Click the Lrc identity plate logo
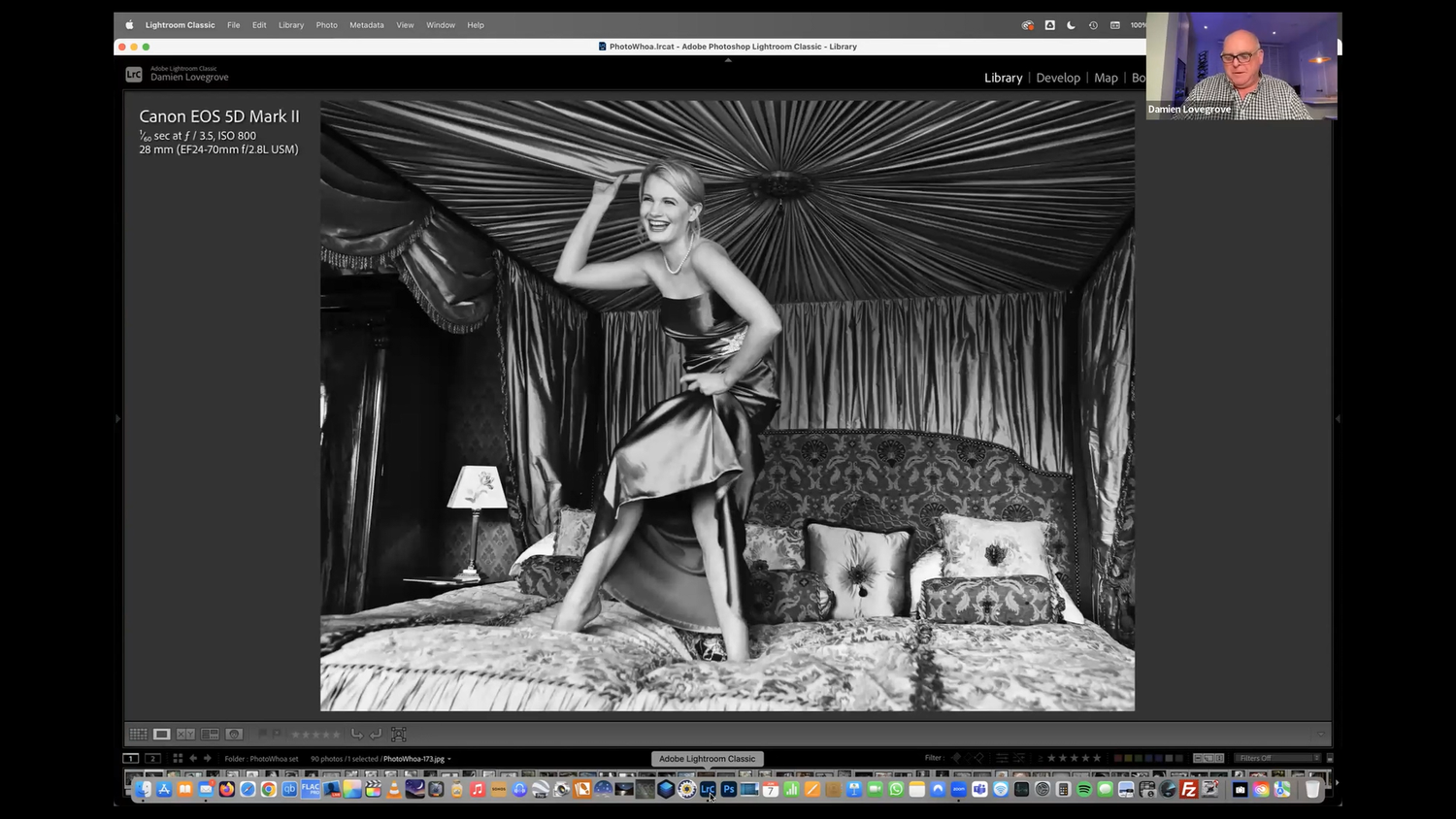 [x=134, y=74]
